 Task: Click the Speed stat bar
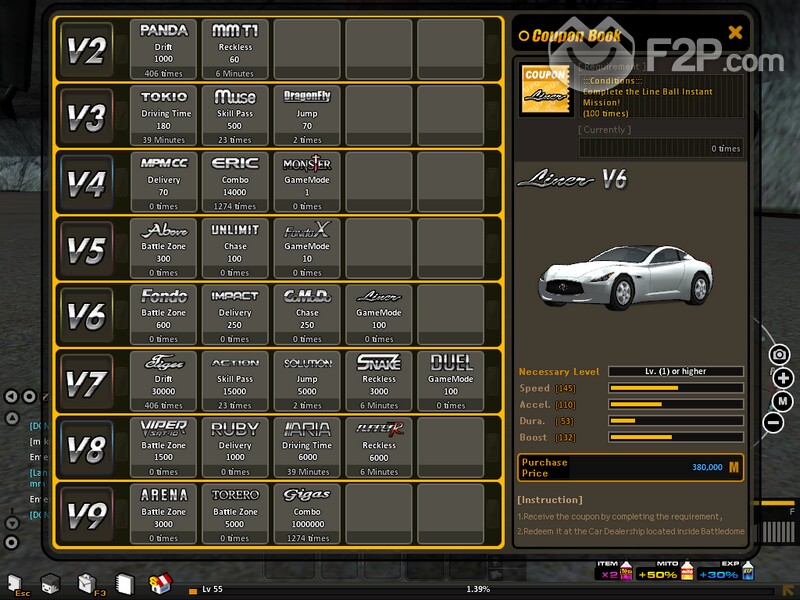675,388
